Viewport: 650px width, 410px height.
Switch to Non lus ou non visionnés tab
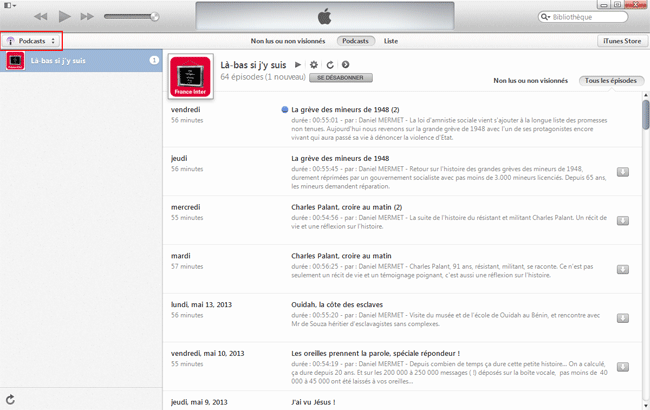(288, 41)
